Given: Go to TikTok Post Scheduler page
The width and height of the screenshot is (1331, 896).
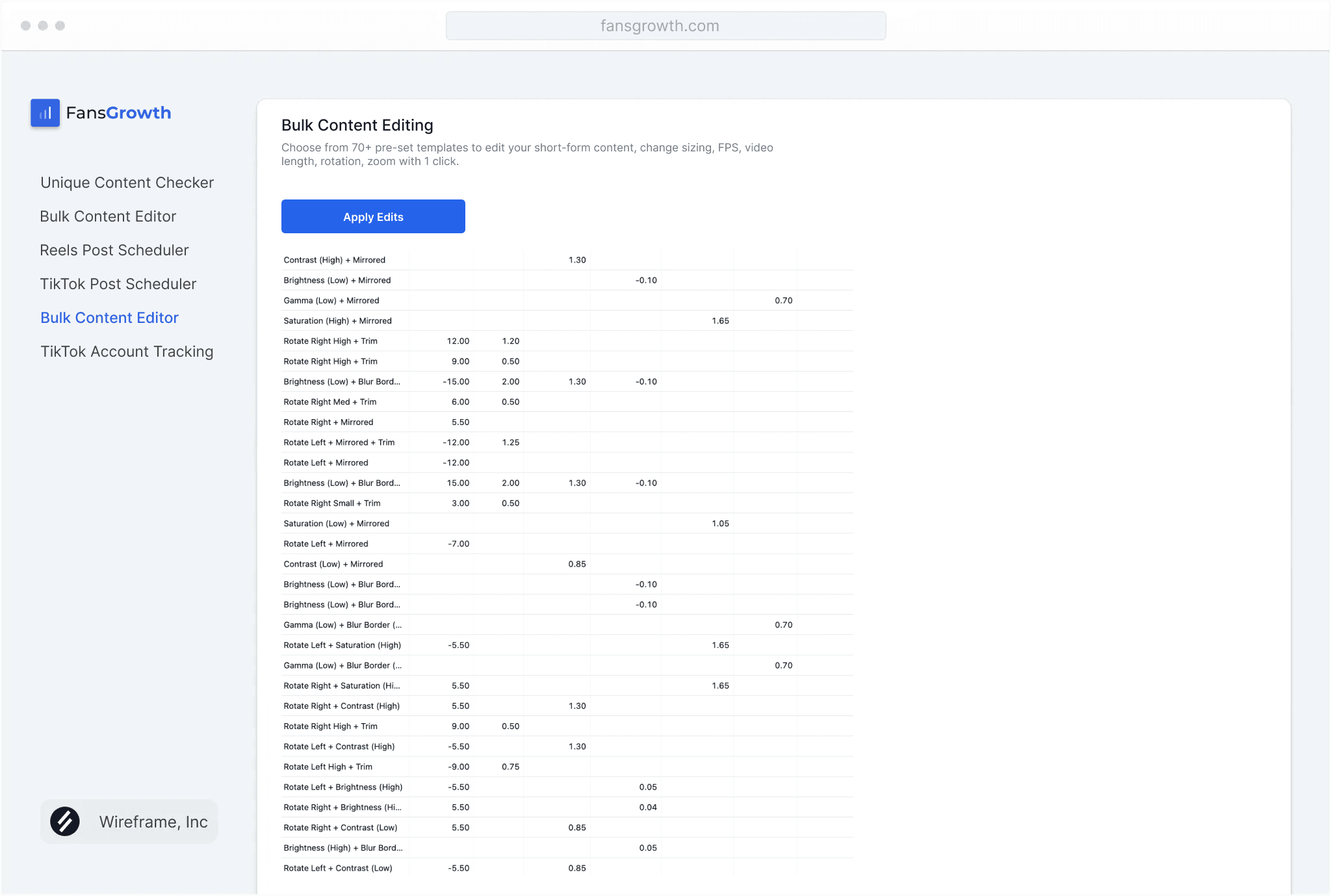Looking at the screenshot, I should [x=118, y=284].
